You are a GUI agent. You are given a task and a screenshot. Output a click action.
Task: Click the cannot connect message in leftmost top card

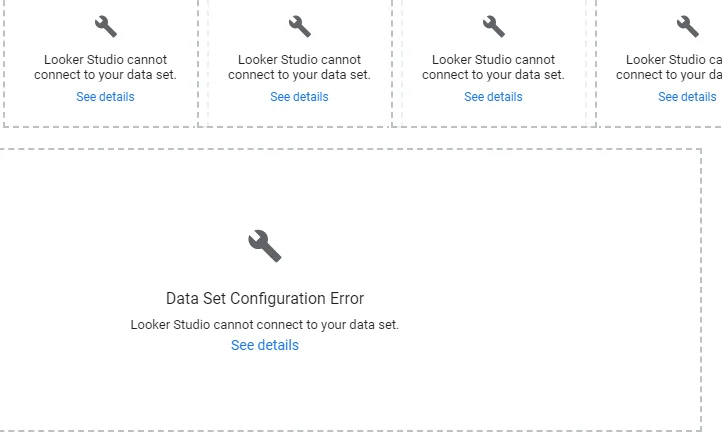(x=105, y=67)
